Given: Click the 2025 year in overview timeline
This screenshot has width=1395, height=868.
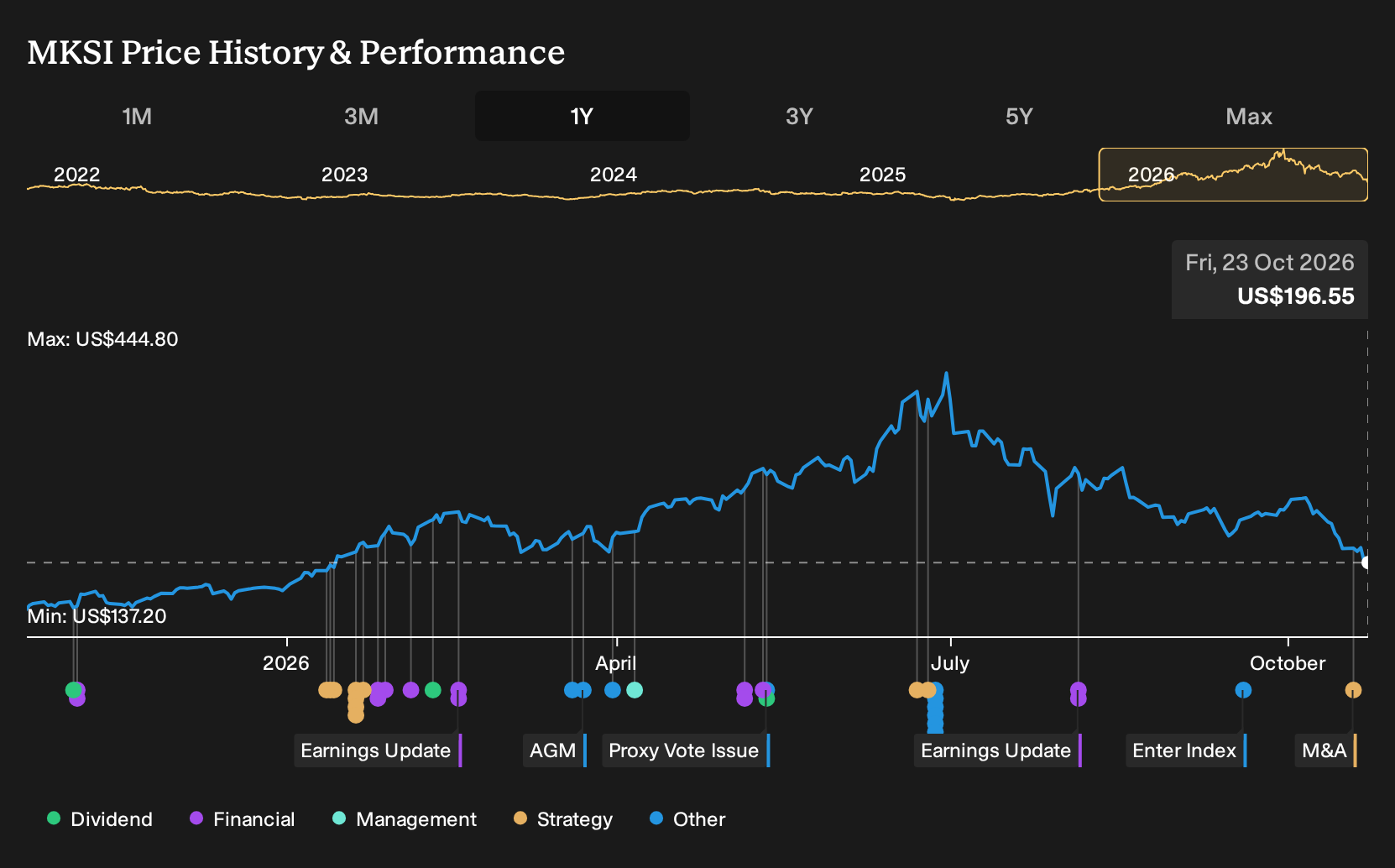Looking at the screenshot, I should tap(882, 175).
